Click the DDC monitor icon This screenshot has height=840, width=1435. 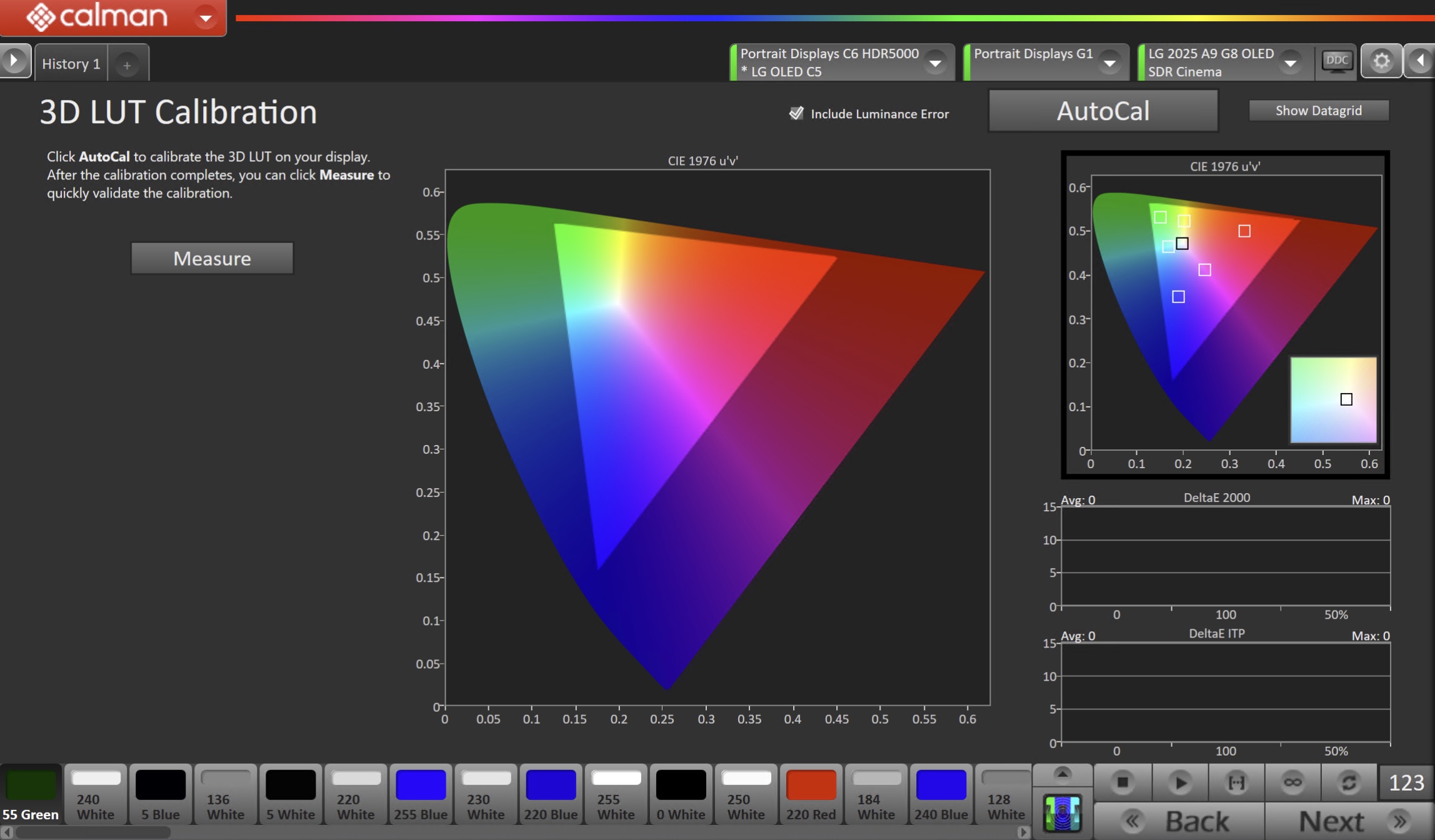tap(1337, 61)
